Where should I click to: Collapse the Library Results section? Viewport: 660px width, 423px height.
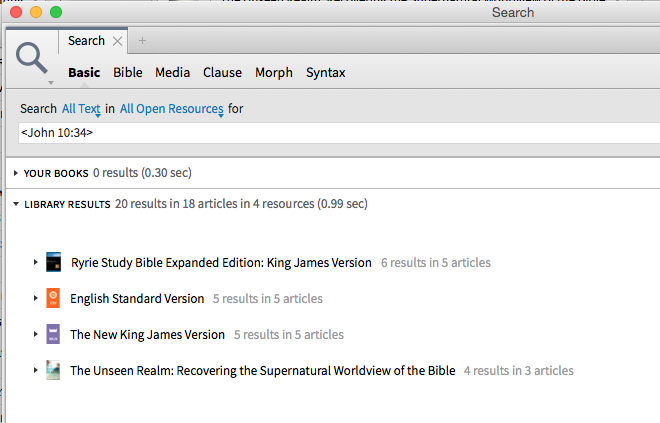15,204
